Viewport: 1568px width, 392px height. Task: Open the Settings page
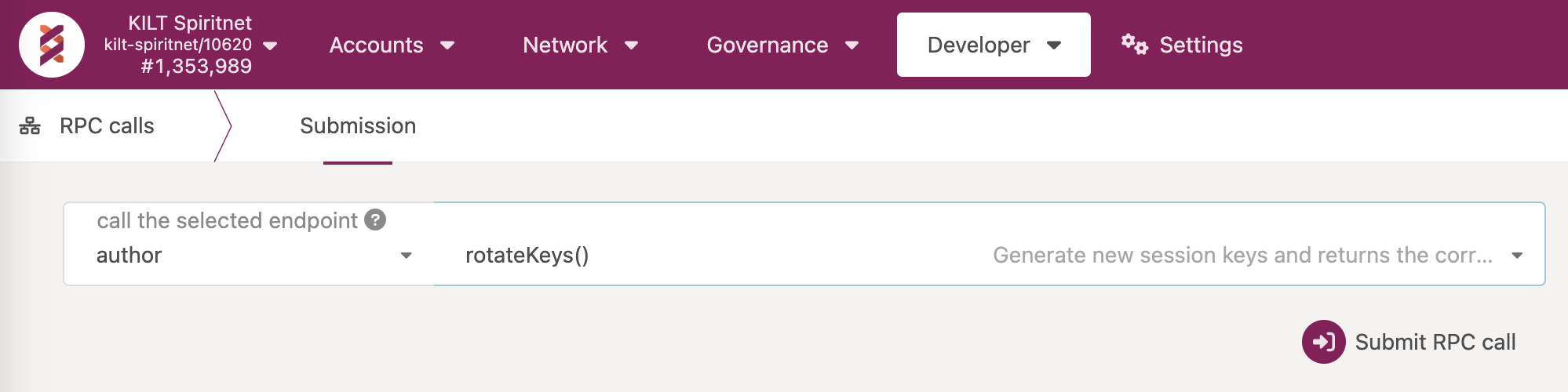click(1200, 45)
